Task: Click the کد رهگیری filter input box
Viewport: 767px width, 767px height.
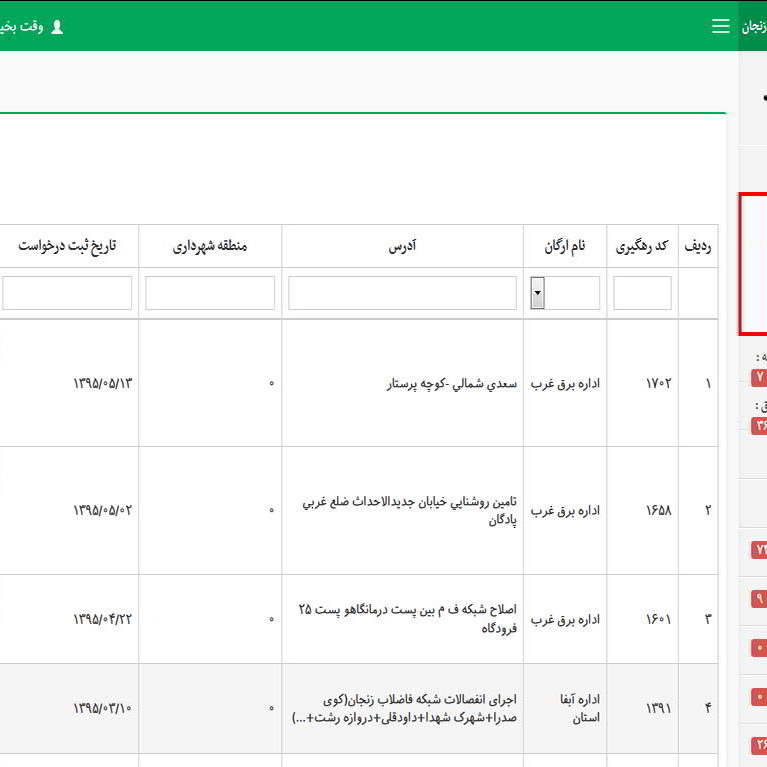Action: click(x=642, y=293)
